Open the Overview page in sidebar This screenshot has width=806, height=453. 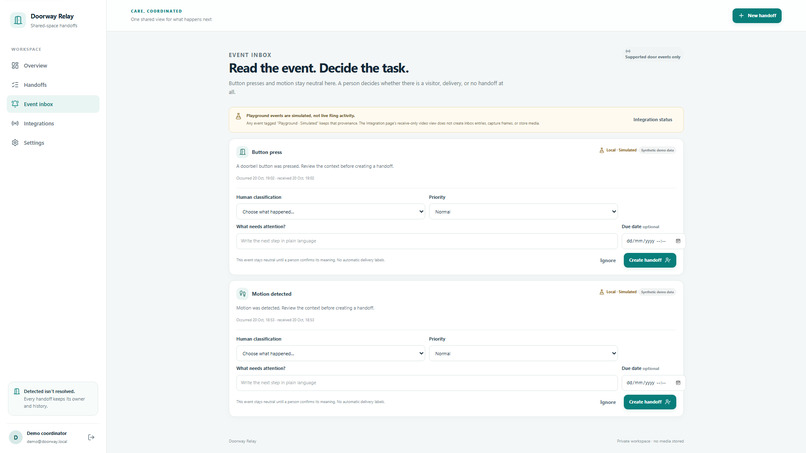coord(53,66)
